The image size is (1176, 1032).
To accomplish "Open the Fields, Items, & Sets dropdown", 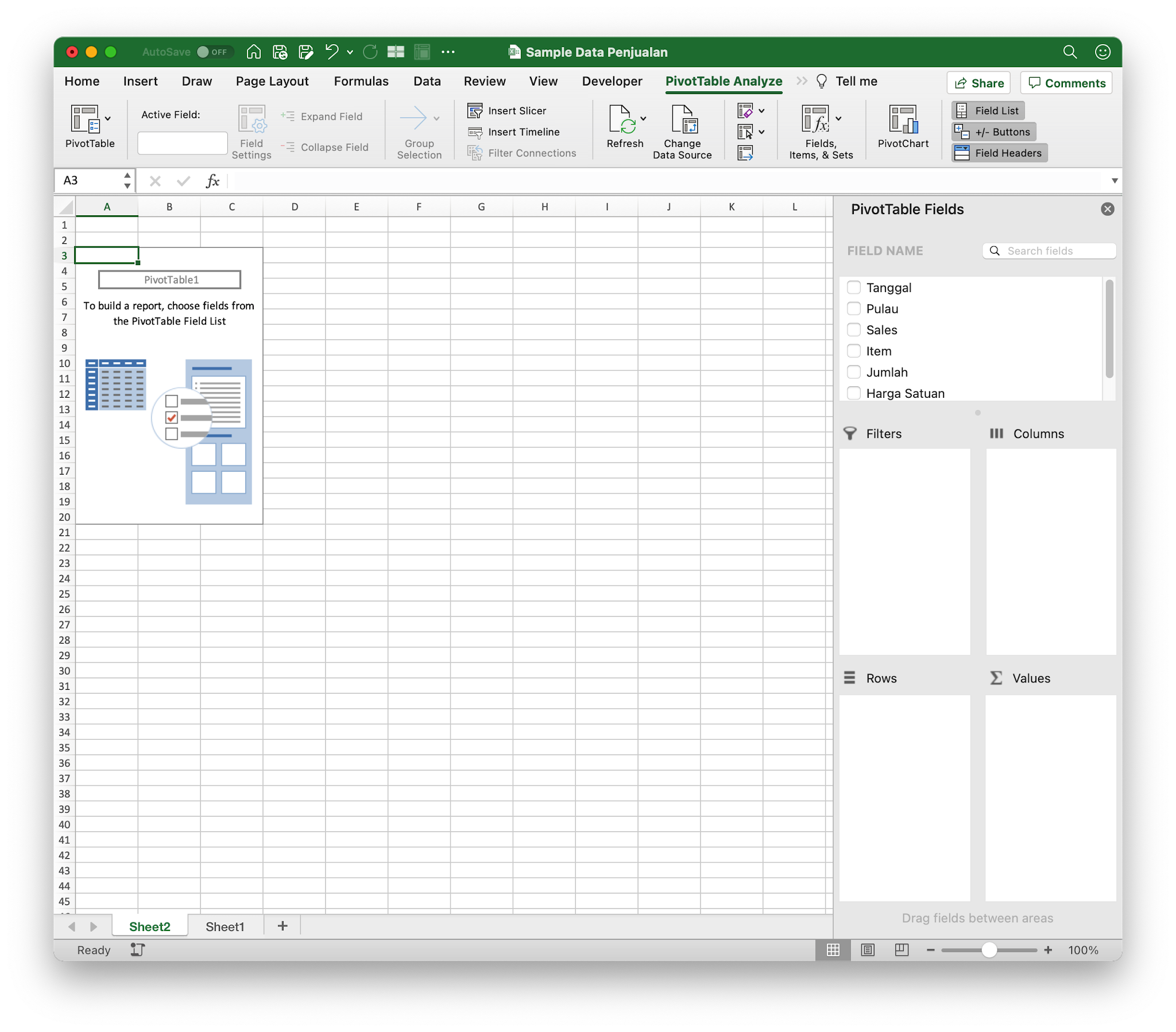I will pyautogui.click(x=838, y=119).
